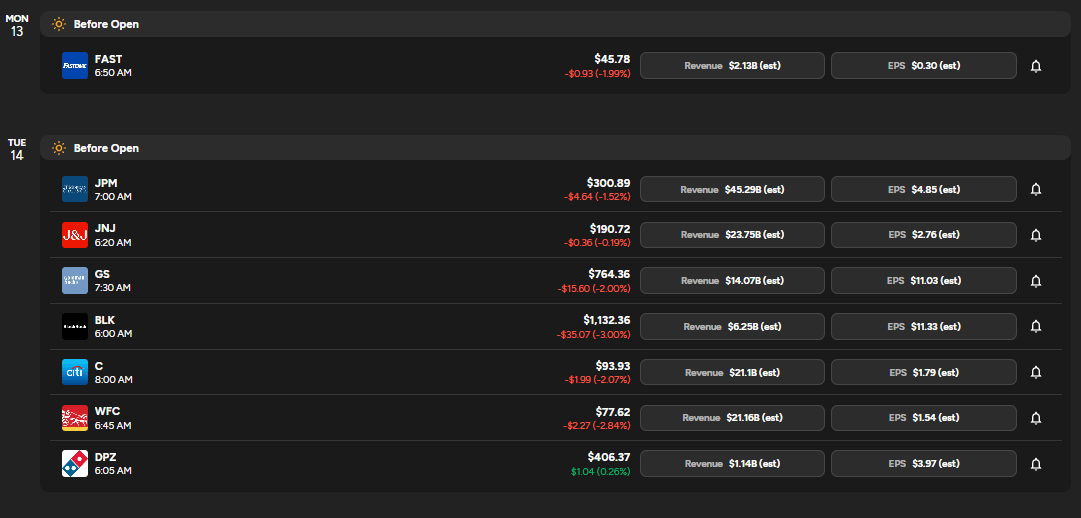Click DPZ Revenue $1.14B estimate
1081x518 pixels.
tap(732, 464)
